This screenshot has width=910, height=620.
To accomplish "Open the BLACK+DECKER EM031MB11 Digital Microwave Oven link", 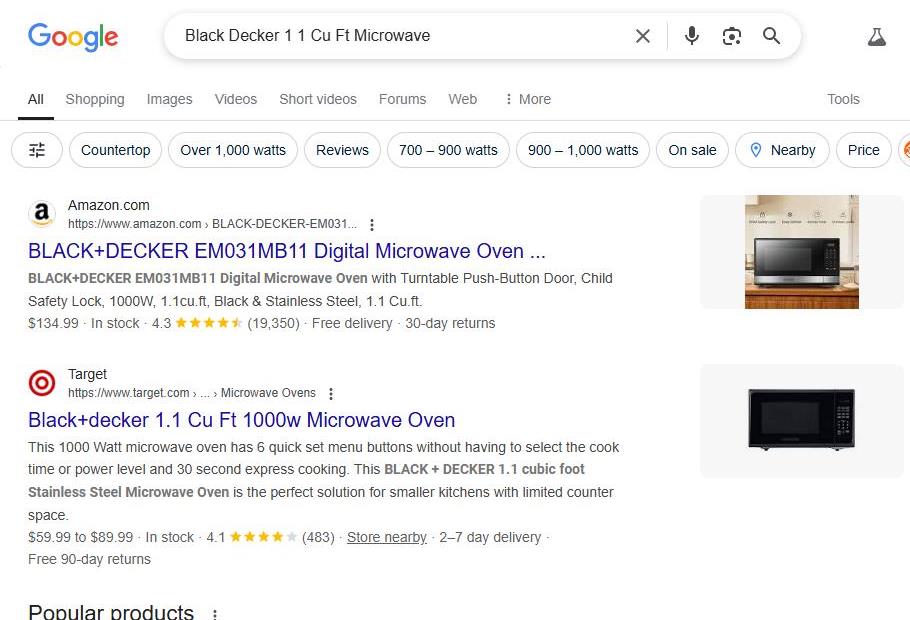I will pyautogui.click(x=287, y=251).
